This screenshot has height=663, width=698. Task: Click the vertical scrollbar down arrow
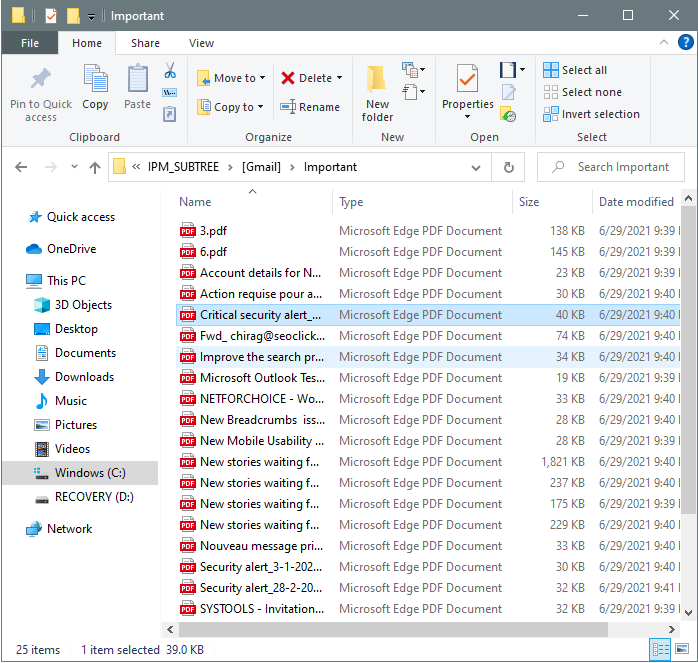[688, 613]
